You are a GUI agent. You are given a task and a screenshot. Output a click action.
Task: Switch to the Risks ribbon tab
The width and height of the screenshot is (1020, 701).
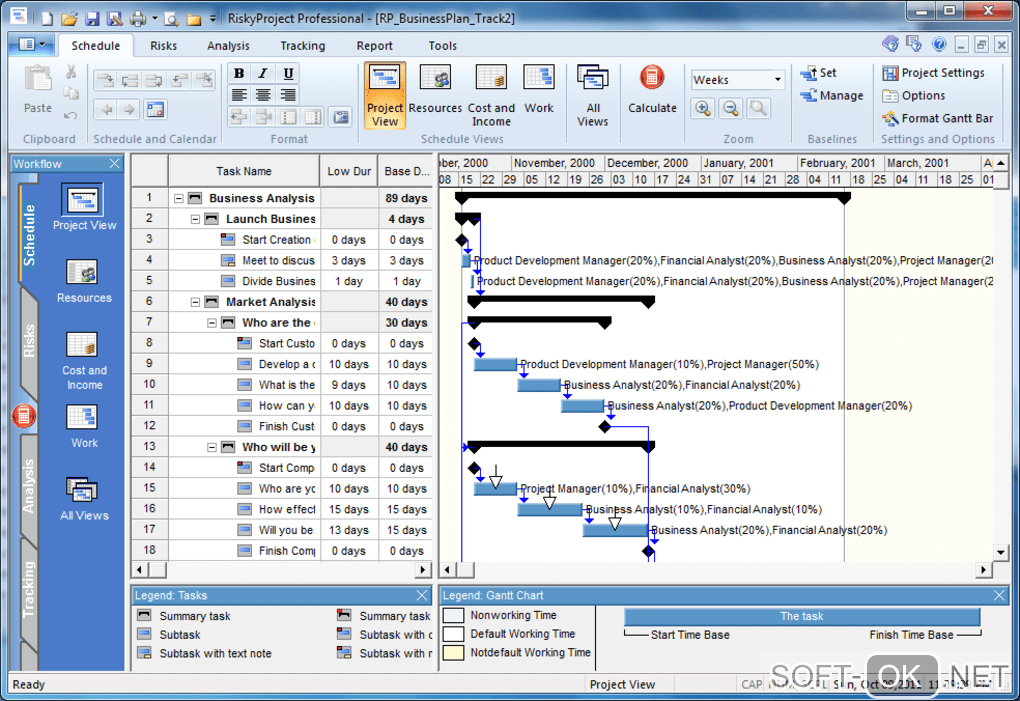[163, 46]
